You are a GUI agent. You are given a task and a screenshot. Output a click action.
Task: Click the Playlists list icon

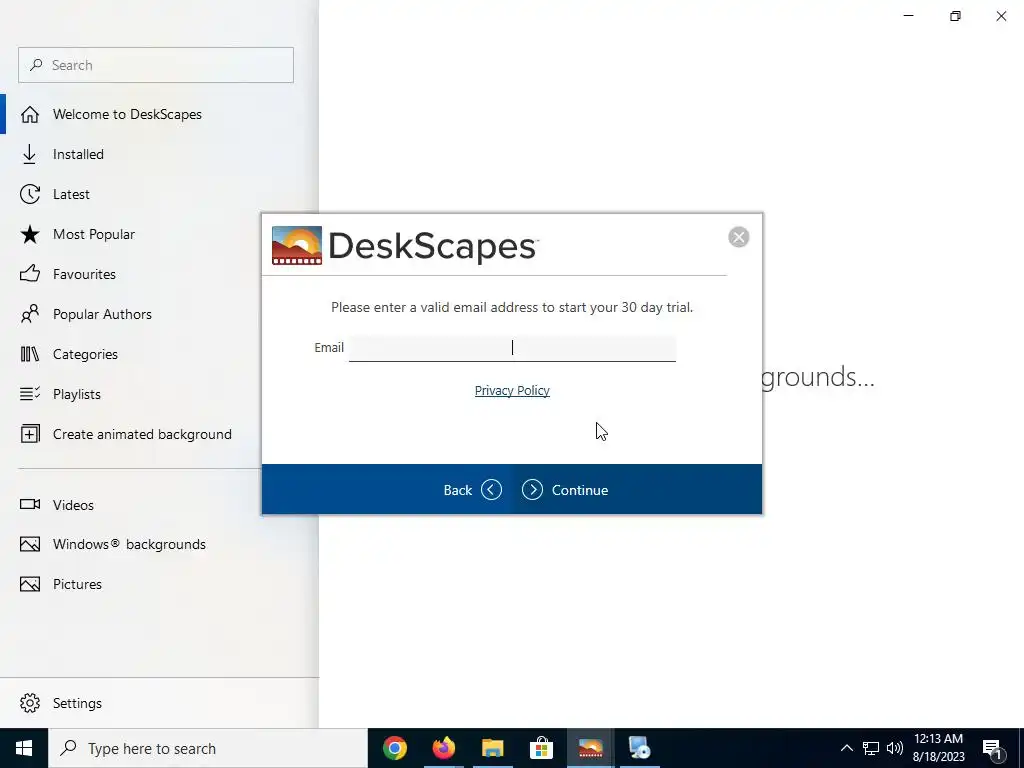[x=30, y=394]
